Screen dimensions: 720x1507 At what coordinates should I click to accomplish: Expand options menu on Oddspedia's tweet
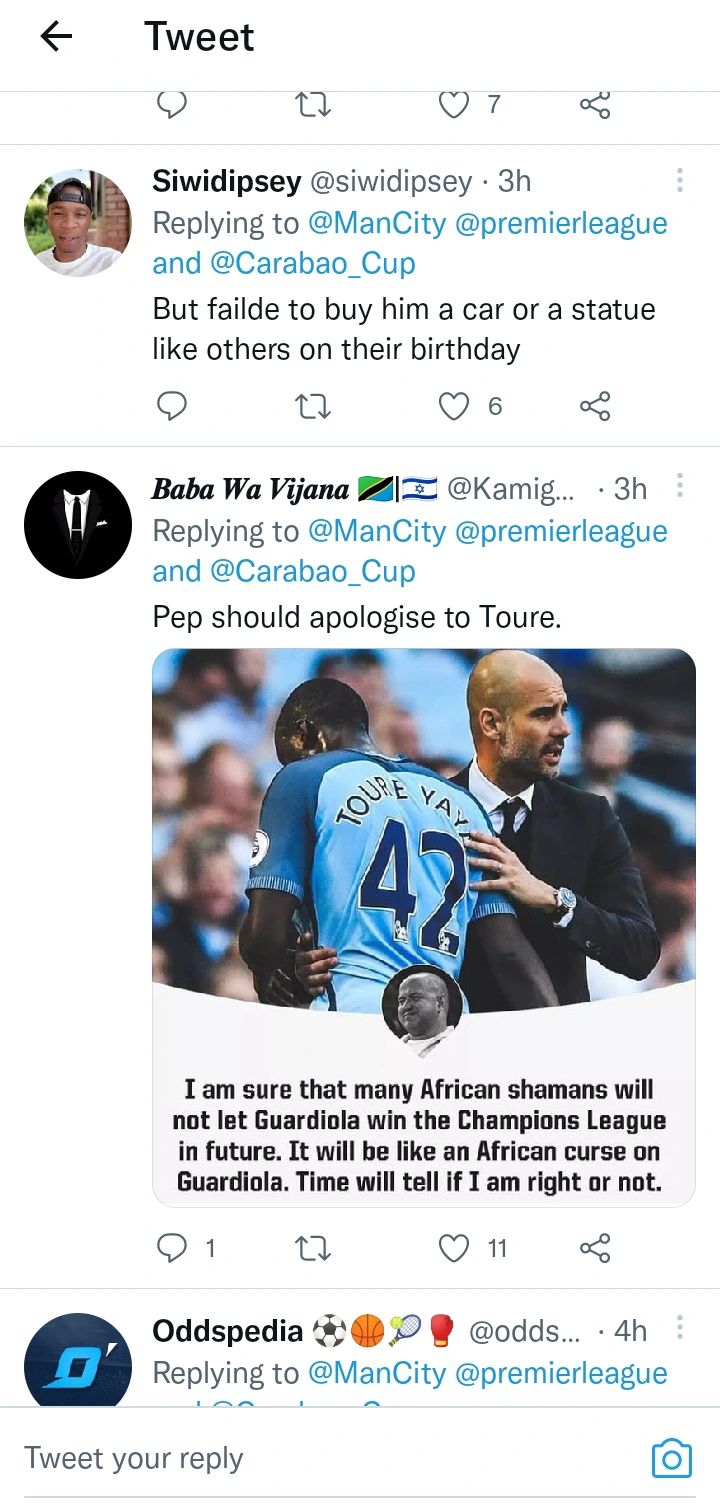(x=679, y=1329)
